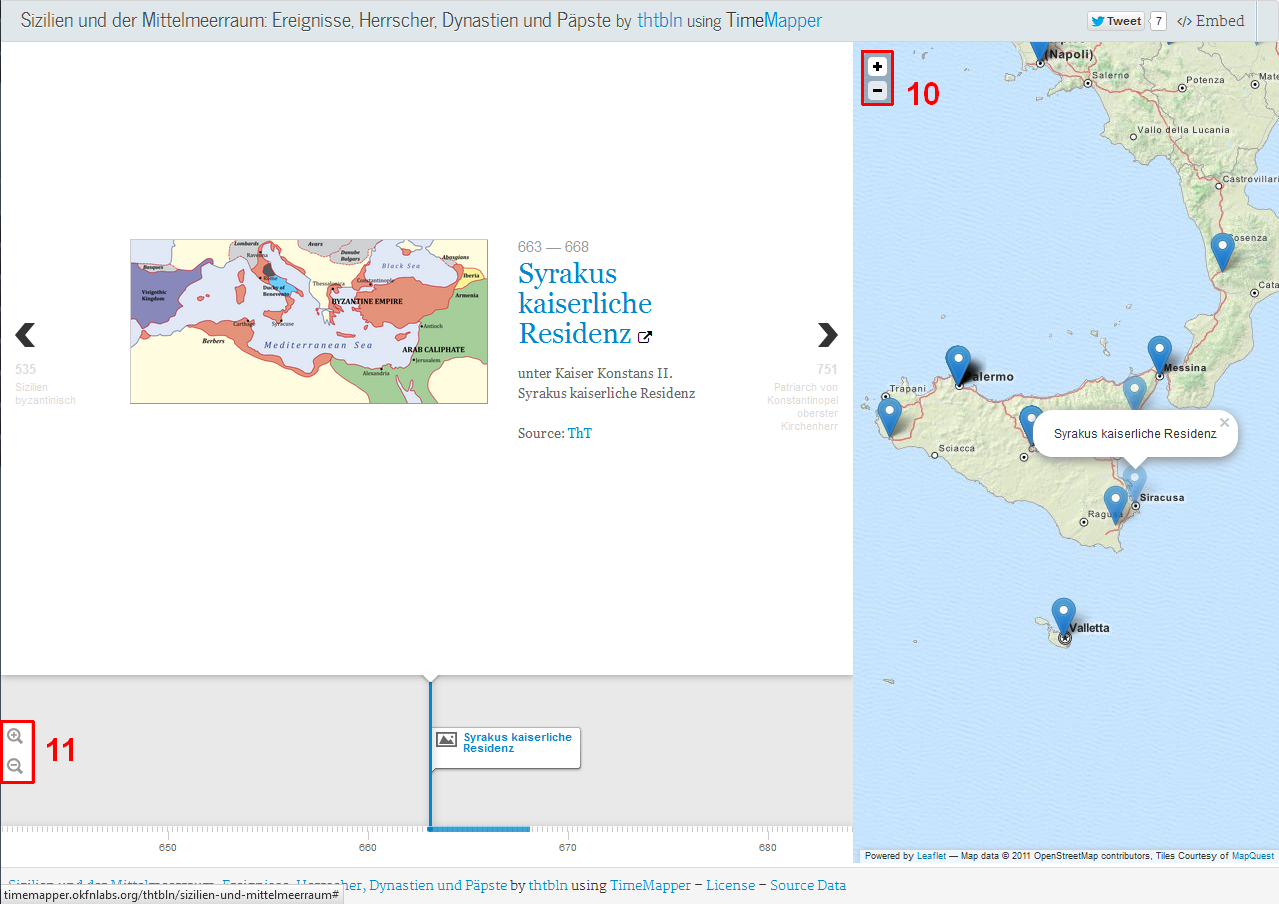The height and width of the screenshot is (904, 1279).
Task: Go to the previous slide arrow
Action: pyautogui.click(x=25, y=334)
